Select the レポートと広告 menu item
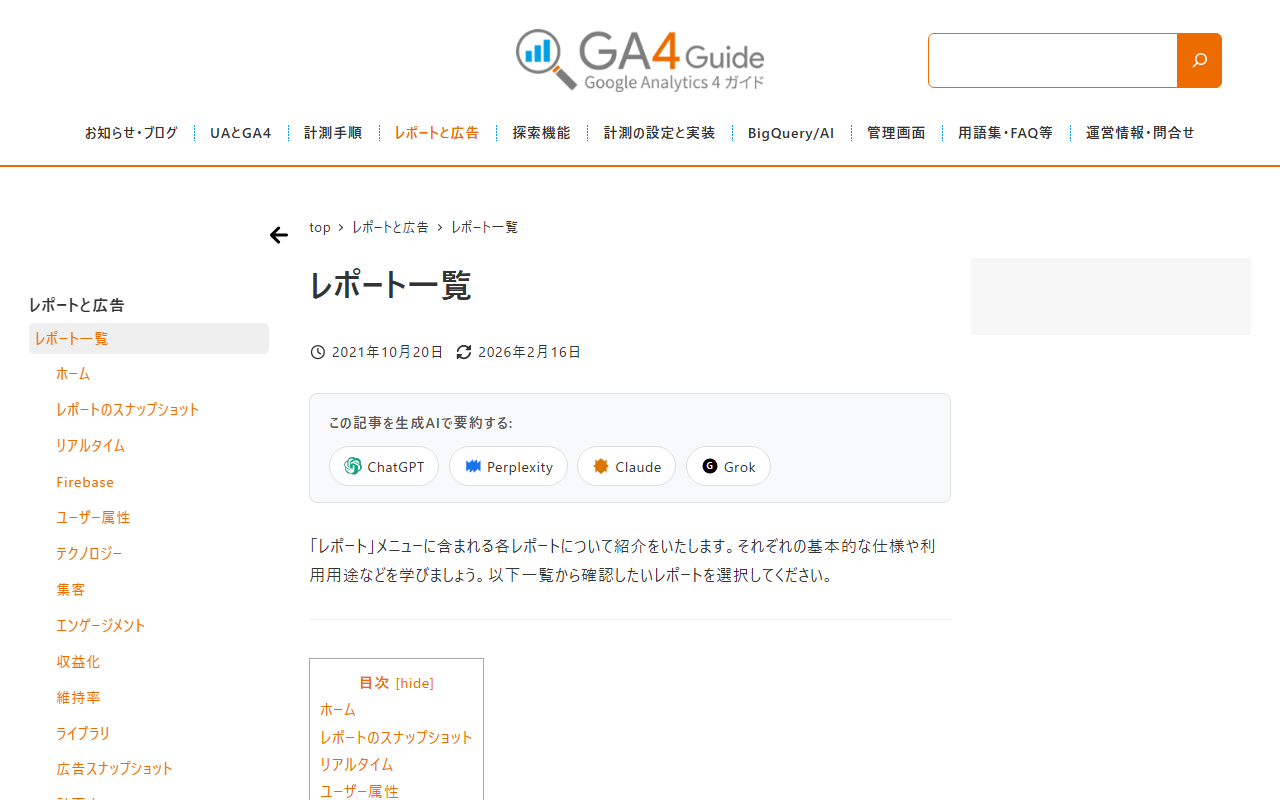This screenshot has width=1280, height=800. coord(437,133)
